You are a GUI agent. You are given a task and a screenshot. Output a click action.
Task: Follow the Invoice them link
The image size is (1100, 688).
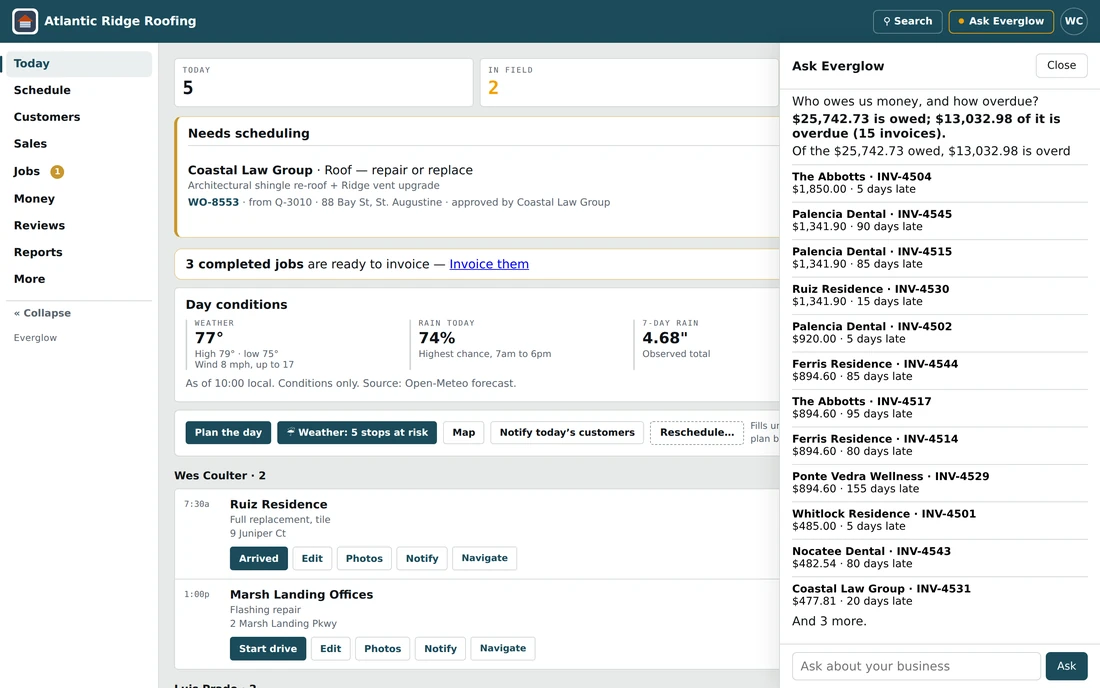coord(489,264)
